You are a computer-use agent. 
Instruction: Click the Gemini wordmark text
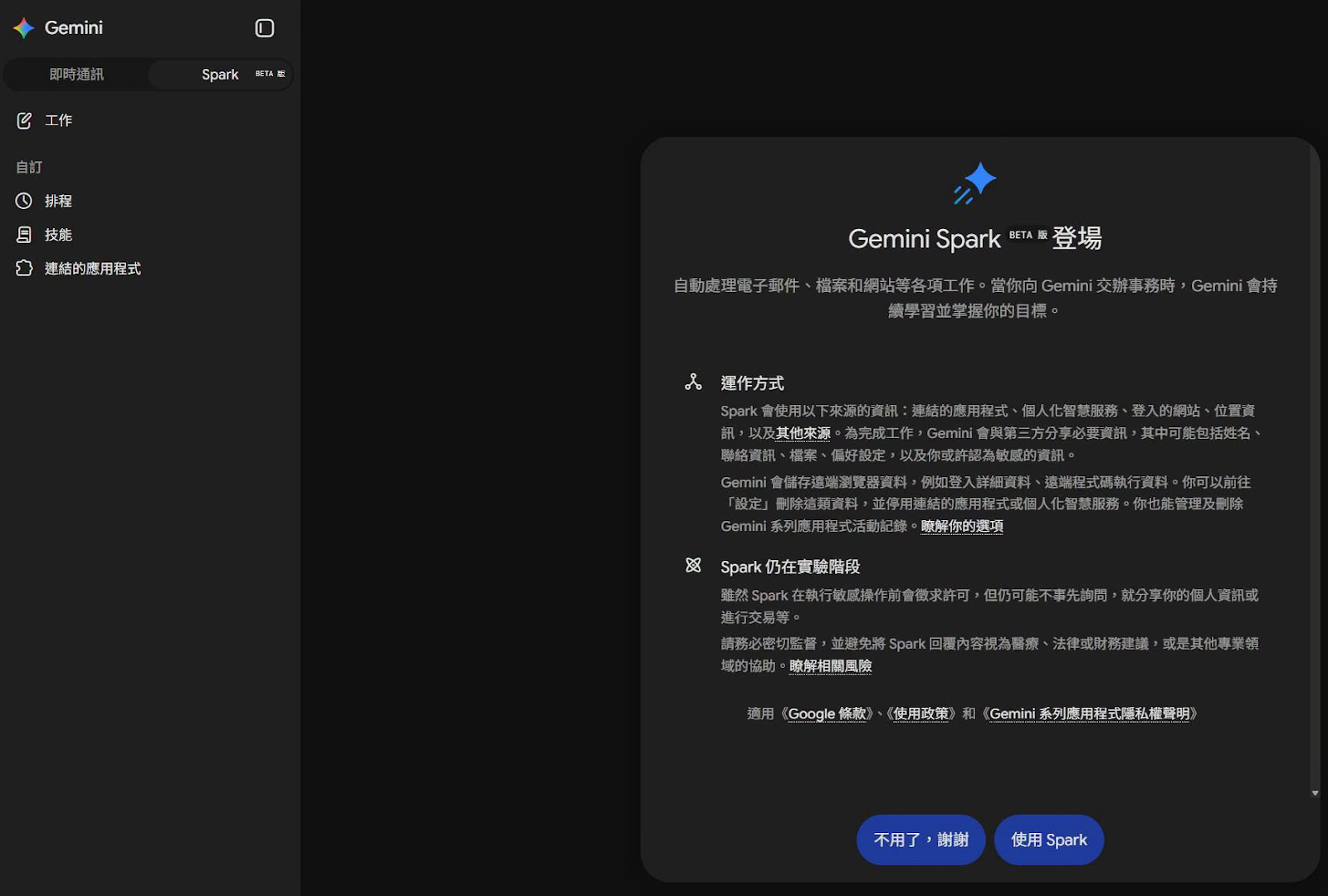74,28
